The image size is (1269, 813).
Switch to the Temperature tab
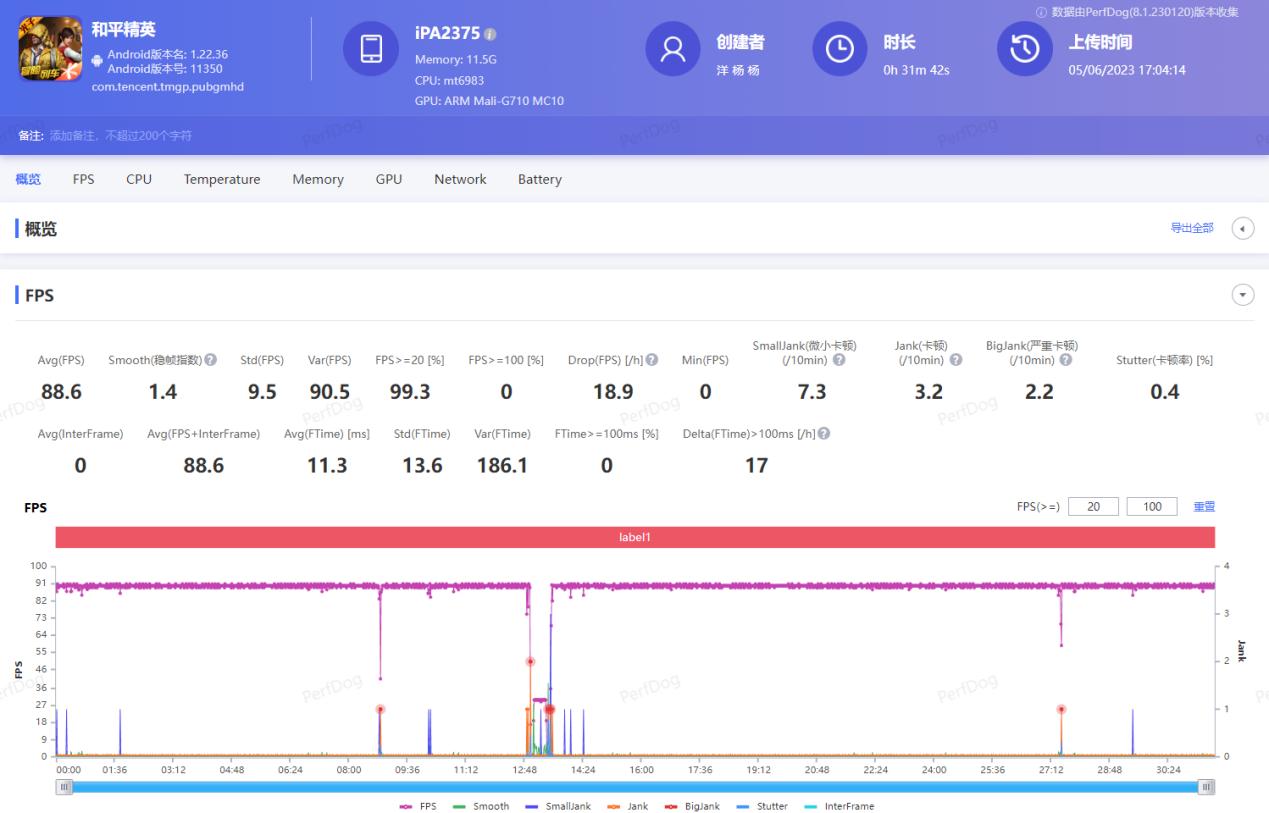pos(221,179)
